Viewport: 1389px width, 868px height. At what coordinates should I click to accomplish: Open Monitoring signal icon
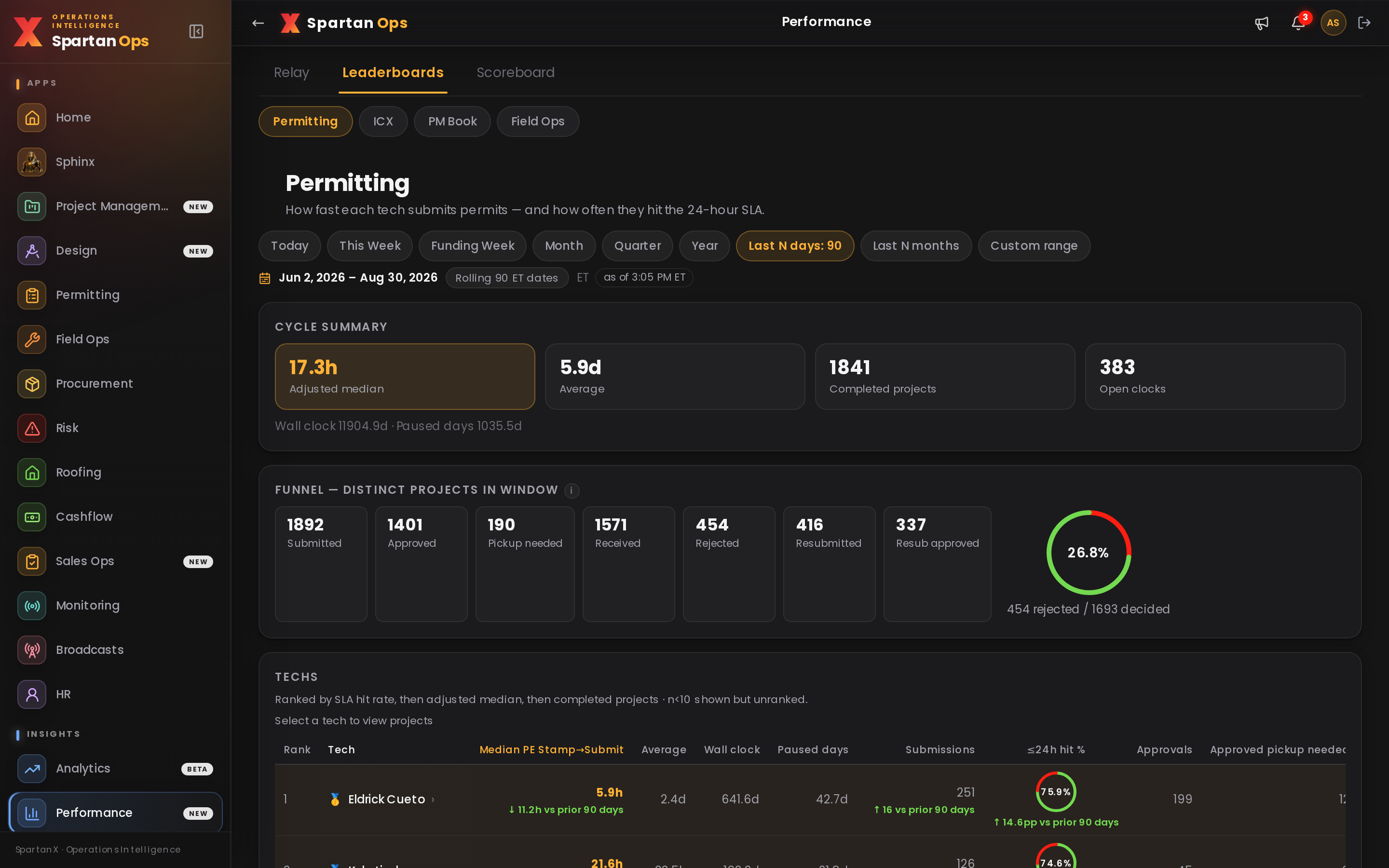click(x=31, y=606)
